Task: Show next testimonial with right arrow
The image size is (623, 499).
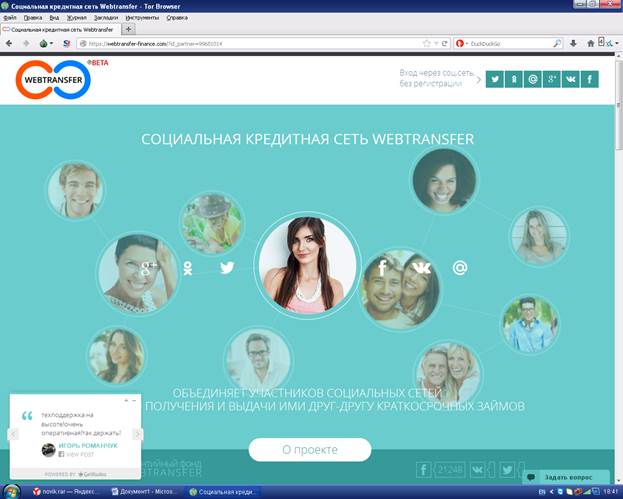Action: (138, 434)
